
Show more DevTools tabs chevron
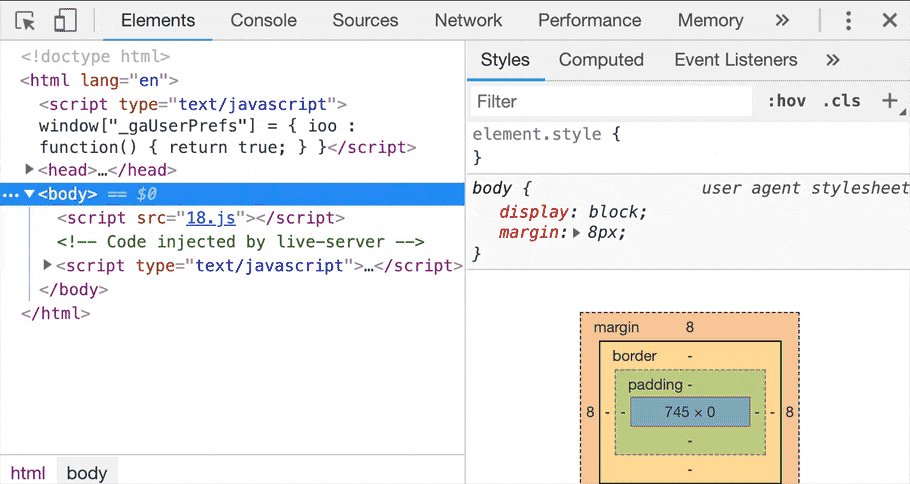coord(782,21)
